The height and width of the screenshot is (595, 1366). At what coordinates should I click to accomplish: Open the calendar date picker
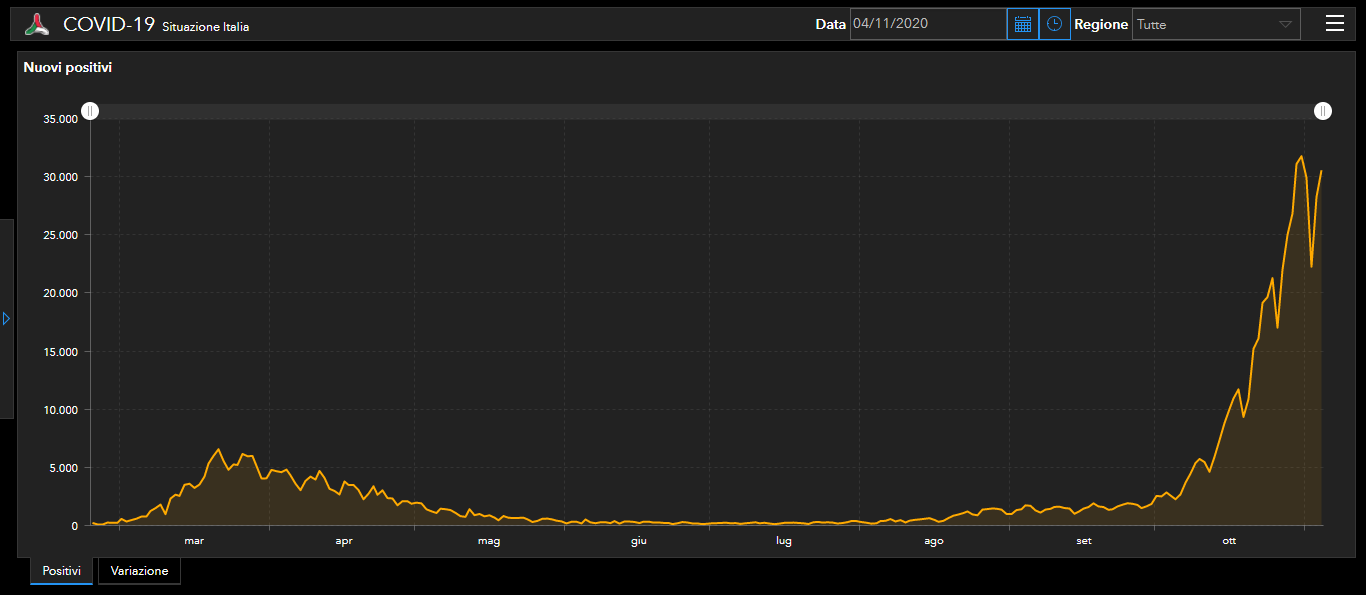click(x=1022, y=24)
